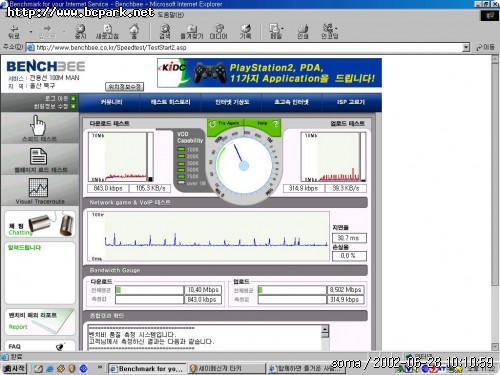The image size is (500, 375).
Task: Click the BENCHBEE logo
Action: click(x=46, y=67)
